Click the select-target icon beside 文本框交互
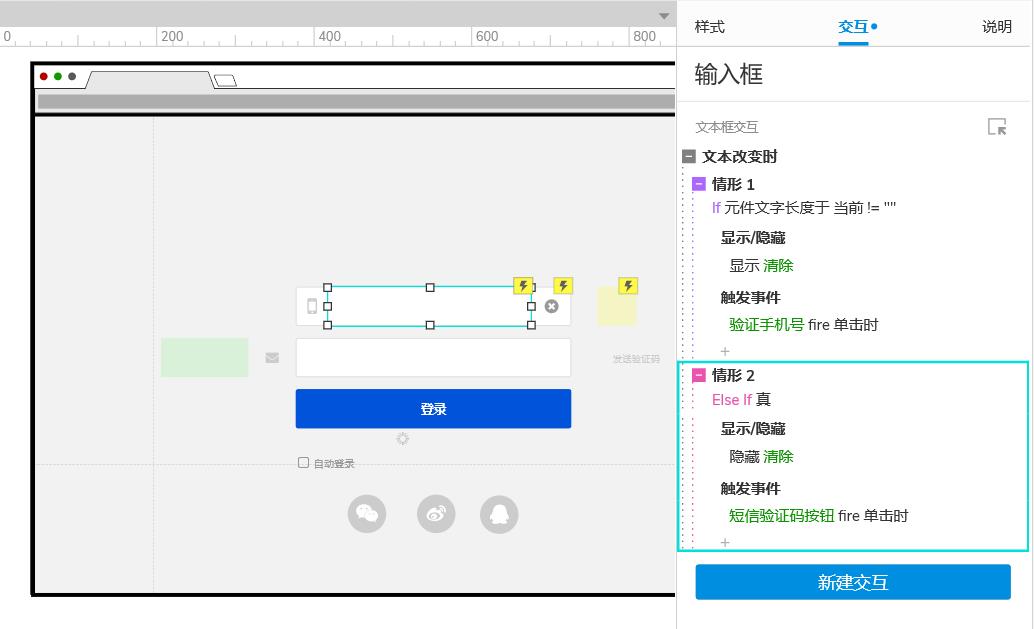The width and height of the screenshot is (1034, 629). [996, 127]
